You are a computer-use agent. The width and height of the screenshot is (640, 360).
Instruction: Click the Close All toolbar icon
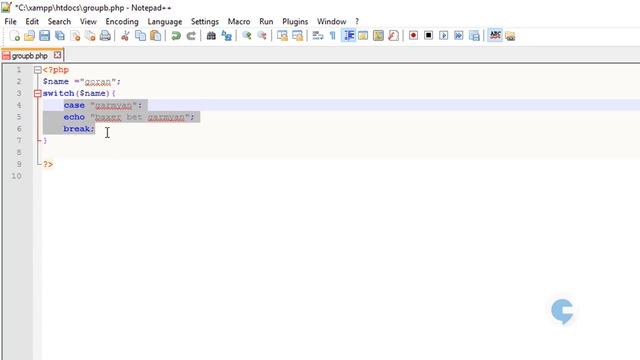90,36
